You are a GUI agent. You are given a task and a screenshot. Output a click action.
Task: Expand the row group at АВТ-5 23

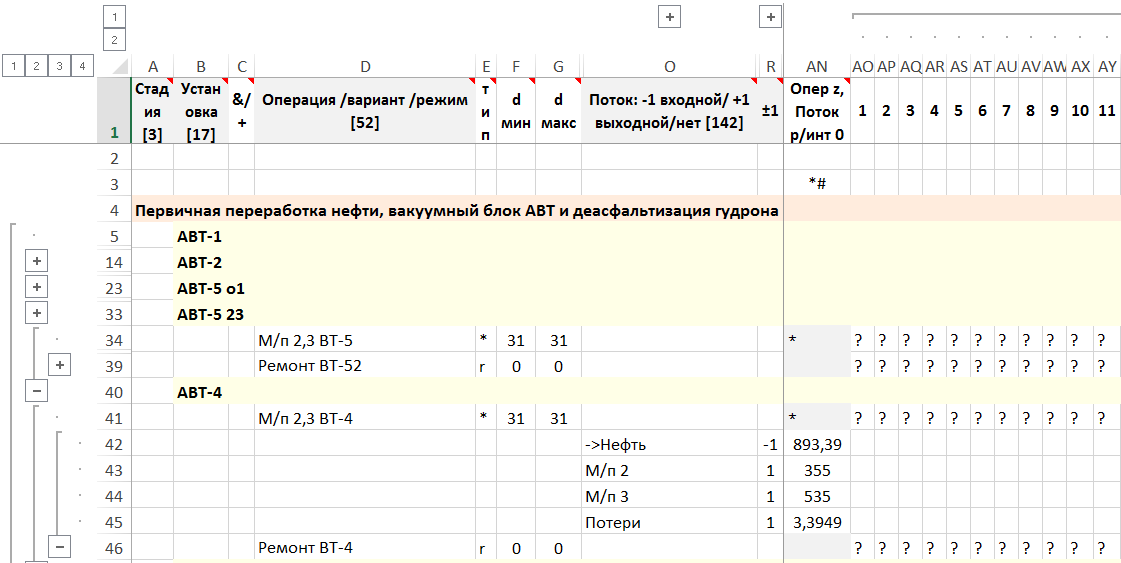[36, 314]
